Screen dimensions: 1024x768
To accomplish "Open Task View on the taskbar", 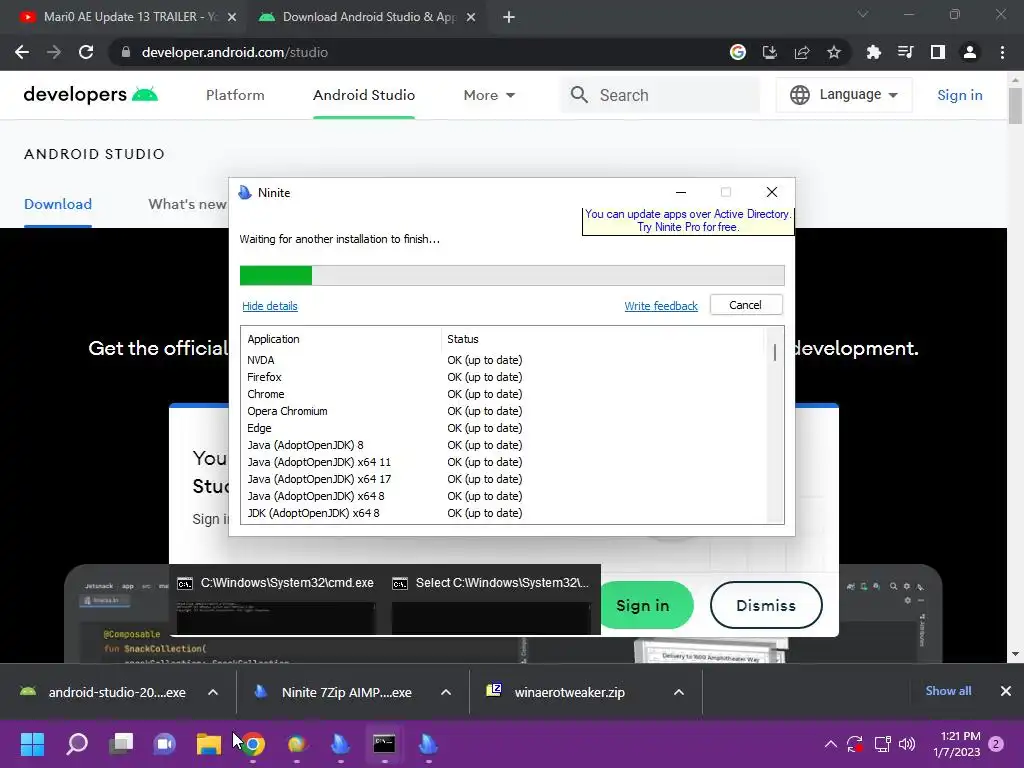I will [121, 744].
